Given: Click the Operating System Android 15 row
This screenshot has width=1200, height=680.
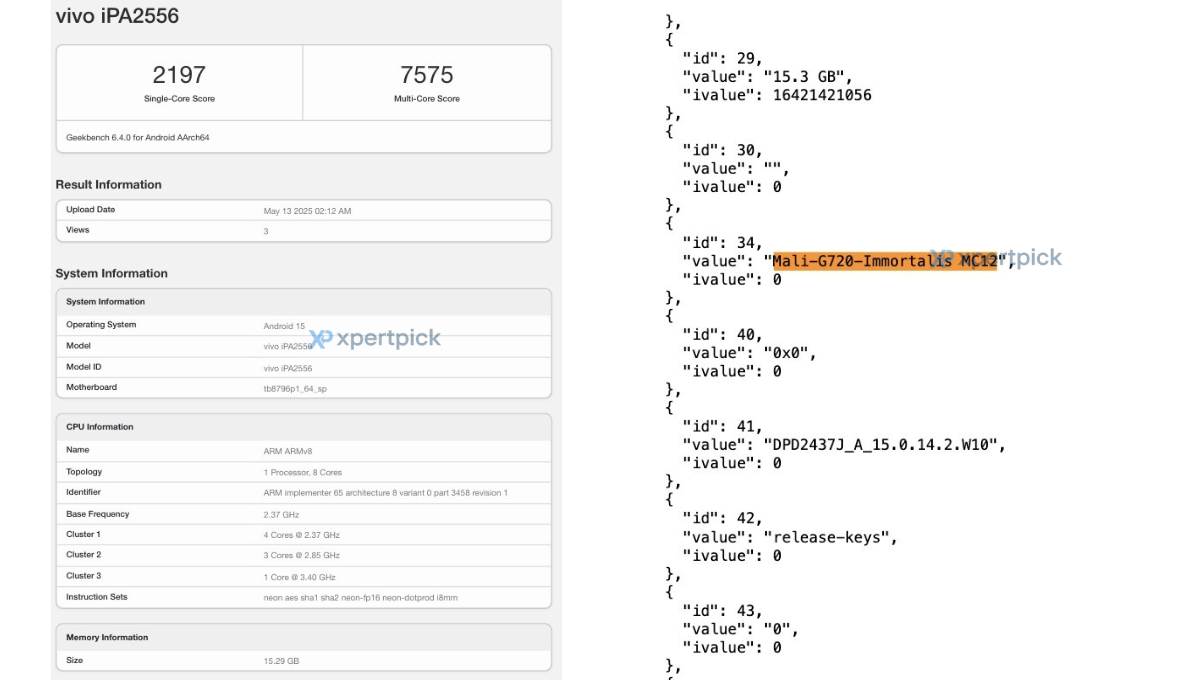Looking at the screenshot, I should pyautogui.click(x=303, y=325).
